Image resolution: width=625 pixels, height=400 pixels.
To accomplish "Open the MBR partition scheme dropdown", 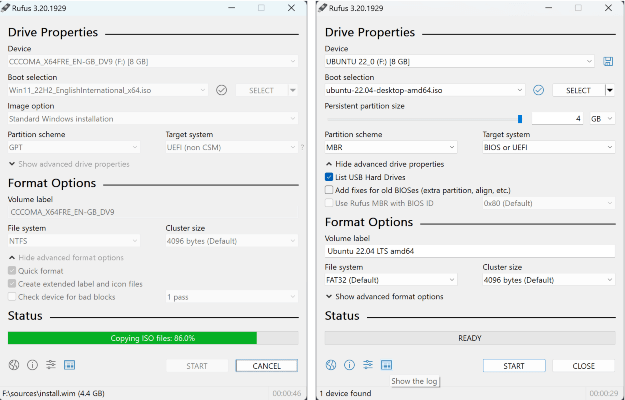I will tap(397, 147).
